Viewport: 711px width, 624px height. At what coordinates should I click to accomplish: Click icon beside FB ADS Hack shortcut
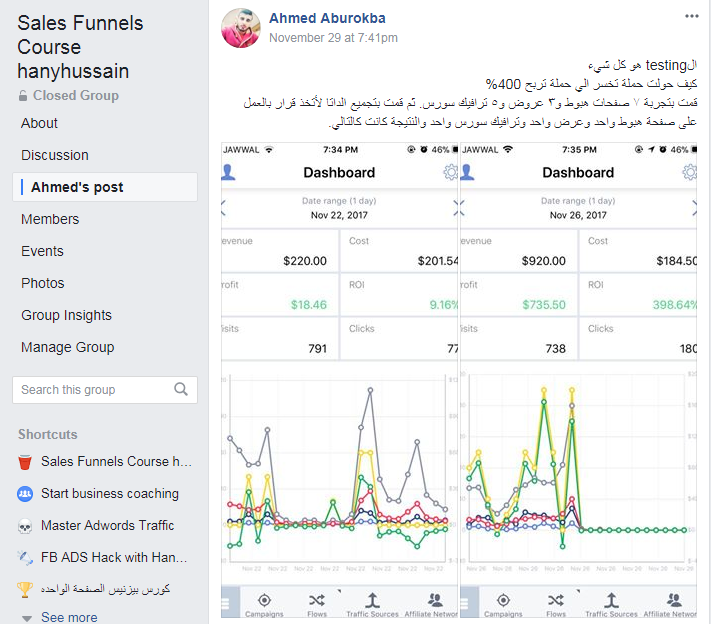(x=25, y=558)
